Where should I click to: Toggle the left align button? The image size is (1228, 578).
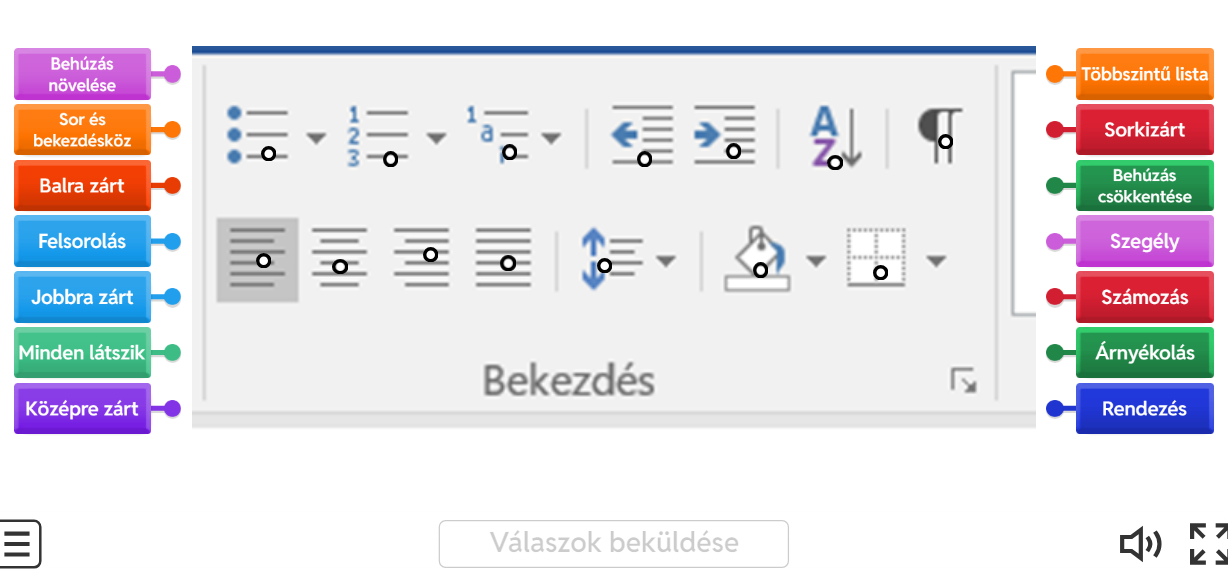[258, 260]
